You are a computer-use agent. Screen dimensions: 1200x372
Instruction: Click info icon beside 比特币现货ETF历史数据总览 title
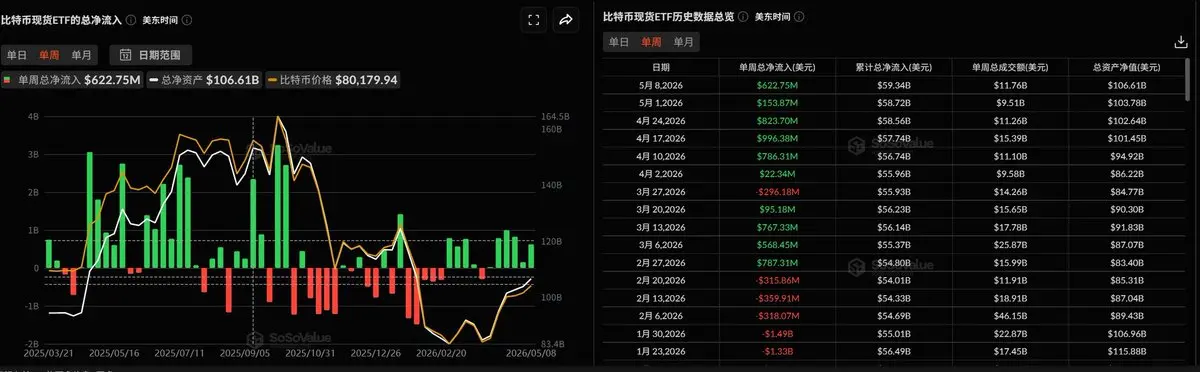(x=744, y=17)
